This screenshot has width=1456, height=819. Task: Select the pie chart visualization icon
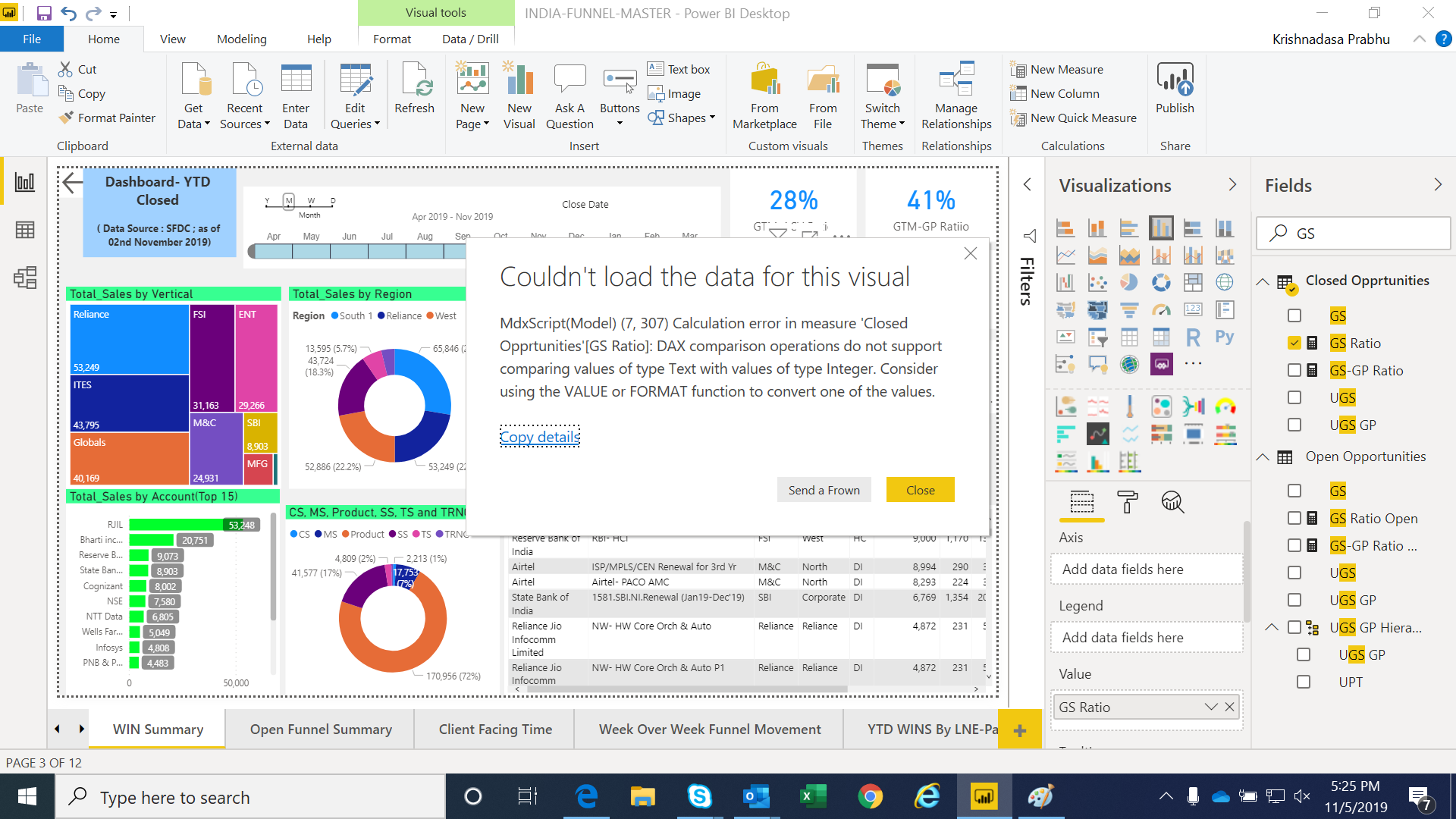tap(1129, 282)
